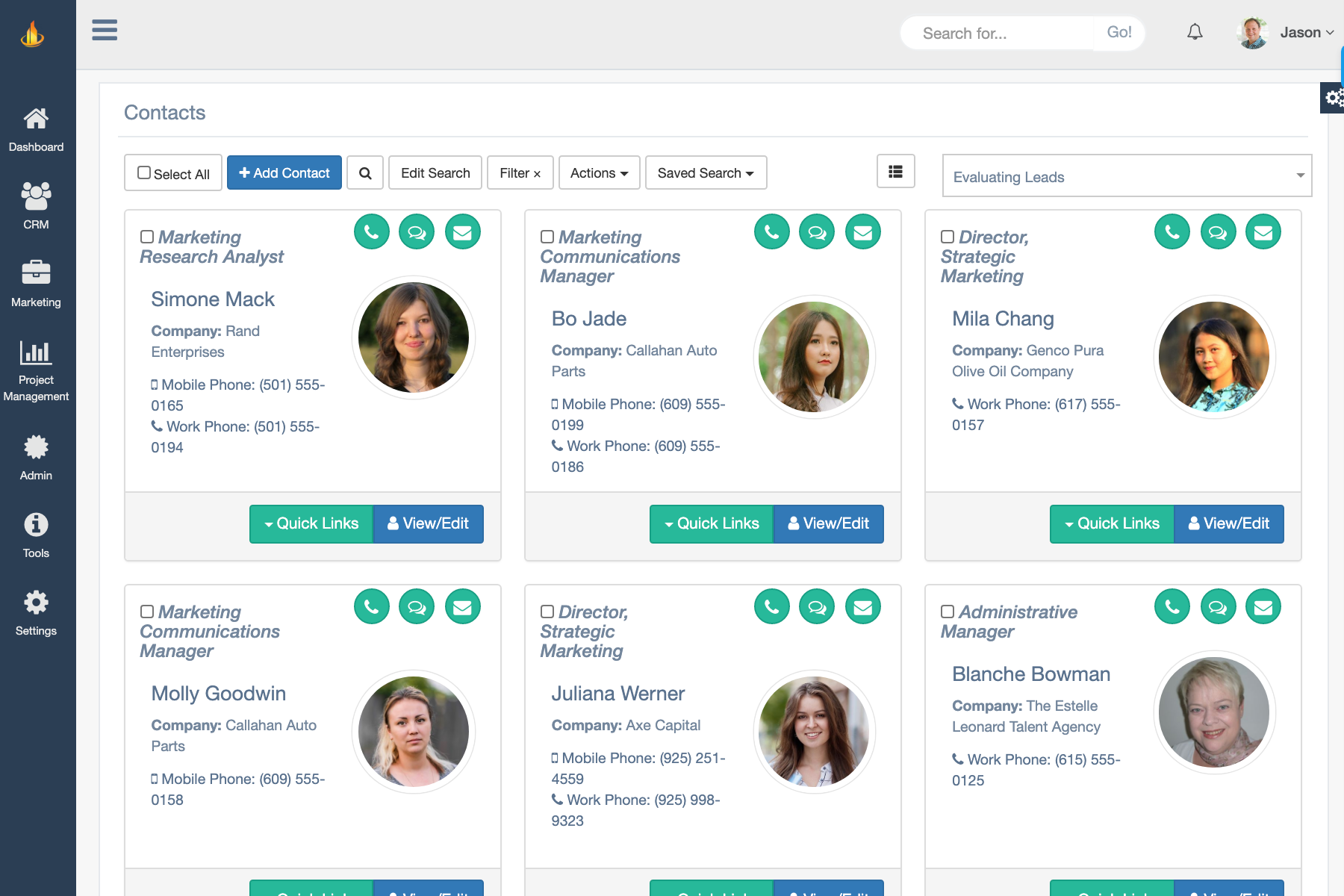Click the chat icon on Bo Jade's card
Viewport: 1344px width, 896px height.
click(x=817, y=232)
